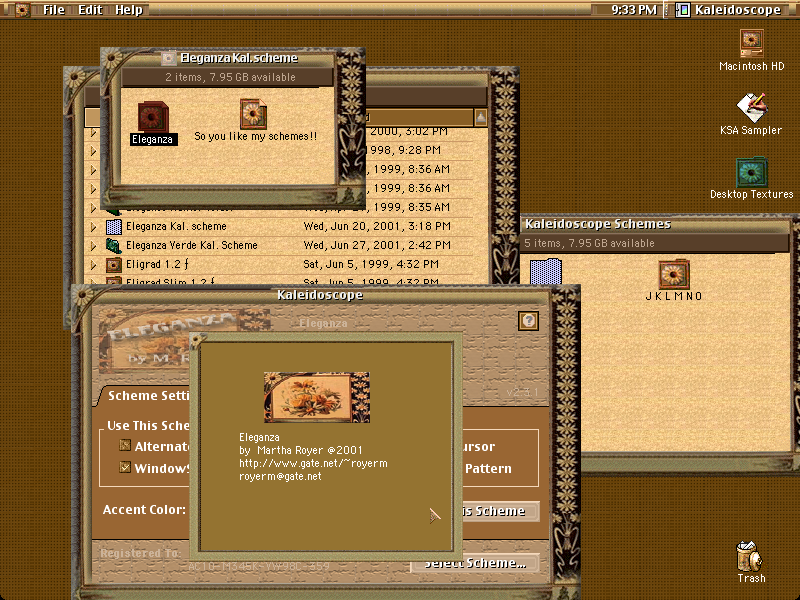800x600 pixels.
Task: Click the title bar icon of Eleganza Kal.scheme window
Action: [x=168, y=58]
